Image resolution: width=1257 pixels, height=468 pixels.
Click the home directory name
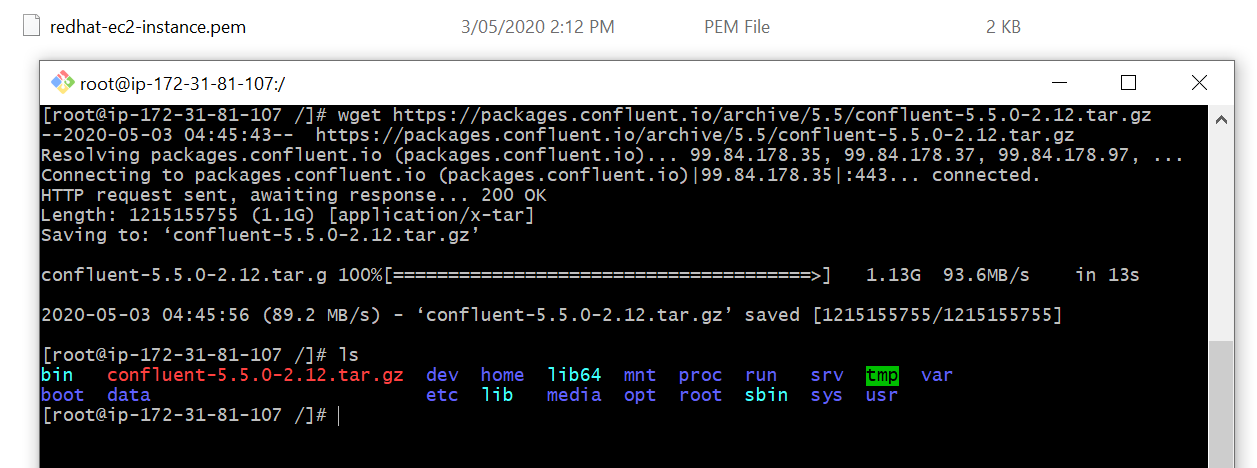(x=502, y=375)
